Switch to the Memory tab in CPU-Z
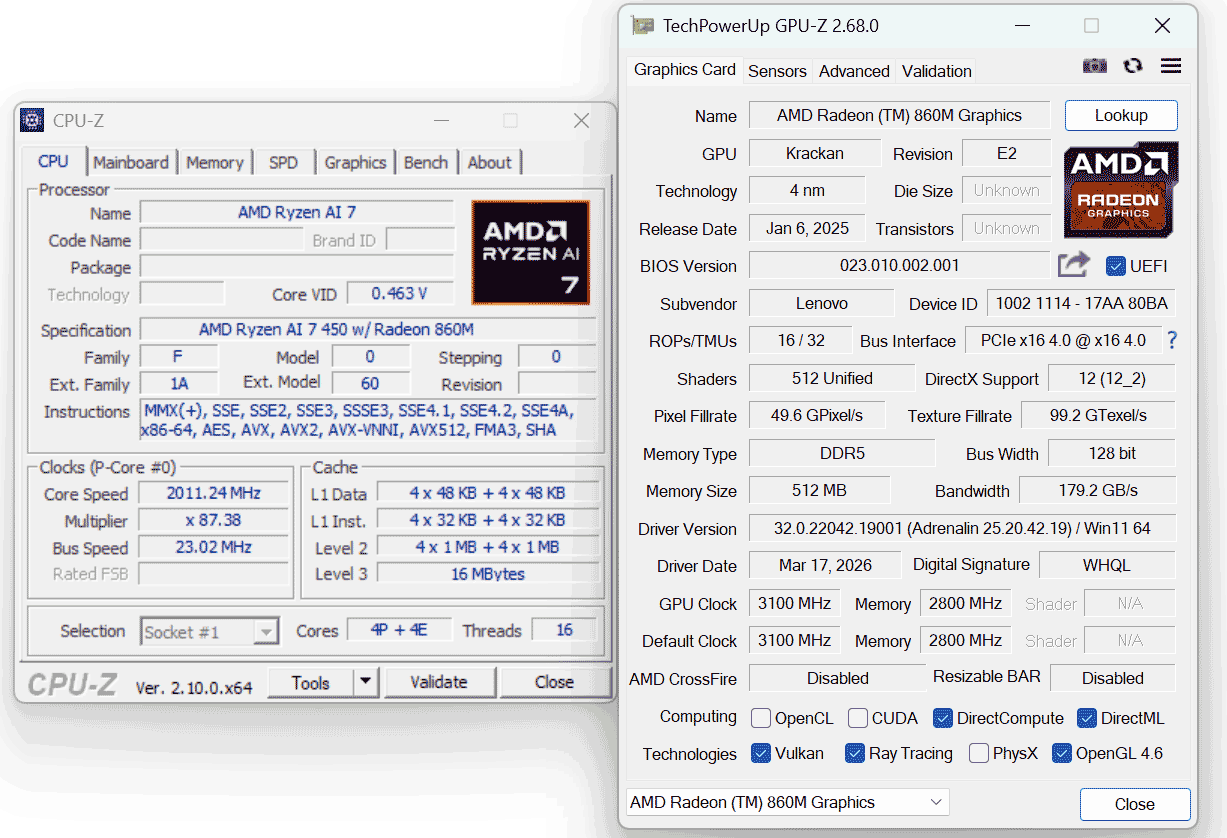The image size is (1227, 838). [214, 162]
